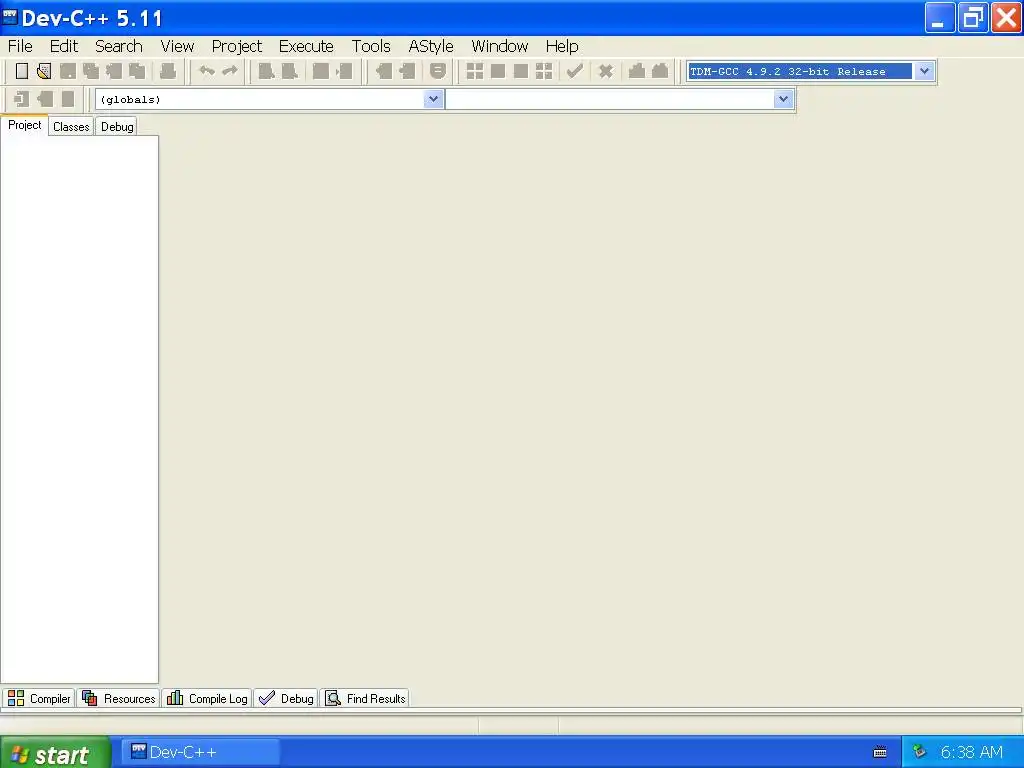Expand the (globals) scope dropdown

click(433, 99)
